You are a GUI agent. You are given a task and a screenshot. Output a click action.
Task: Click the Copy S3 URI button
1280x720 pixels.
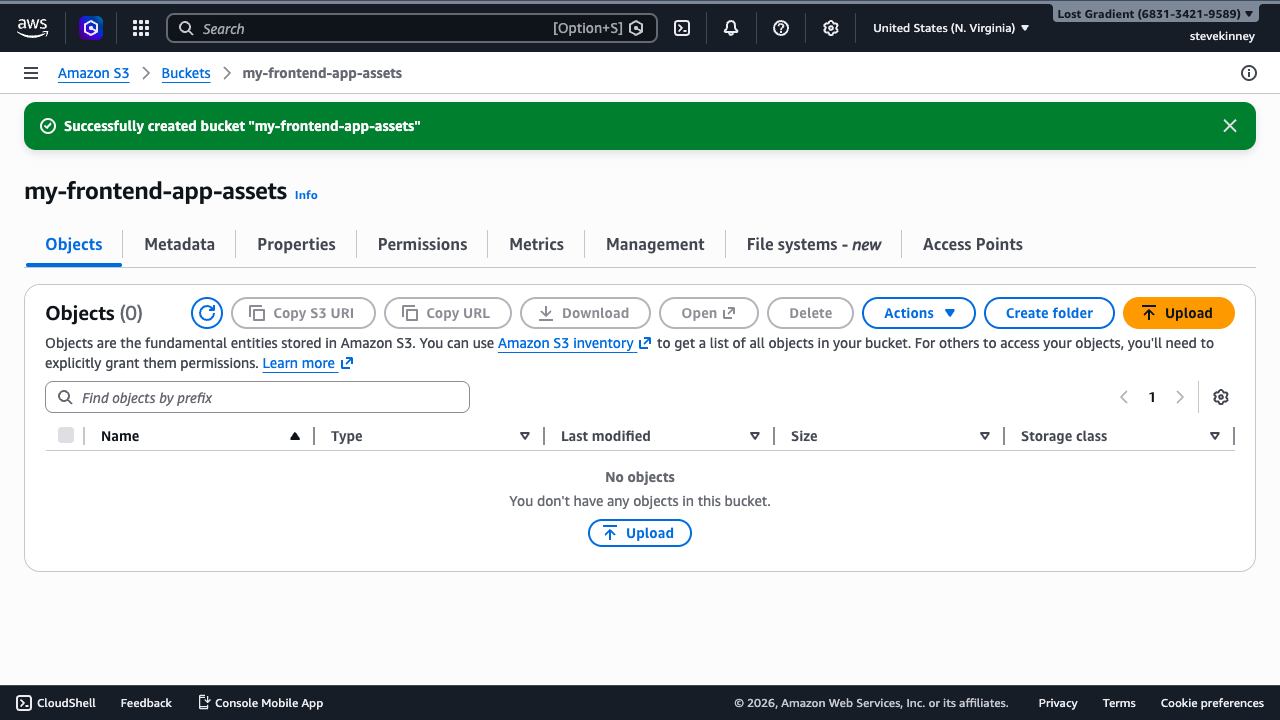pyautogui.click(x=303, y=313)
